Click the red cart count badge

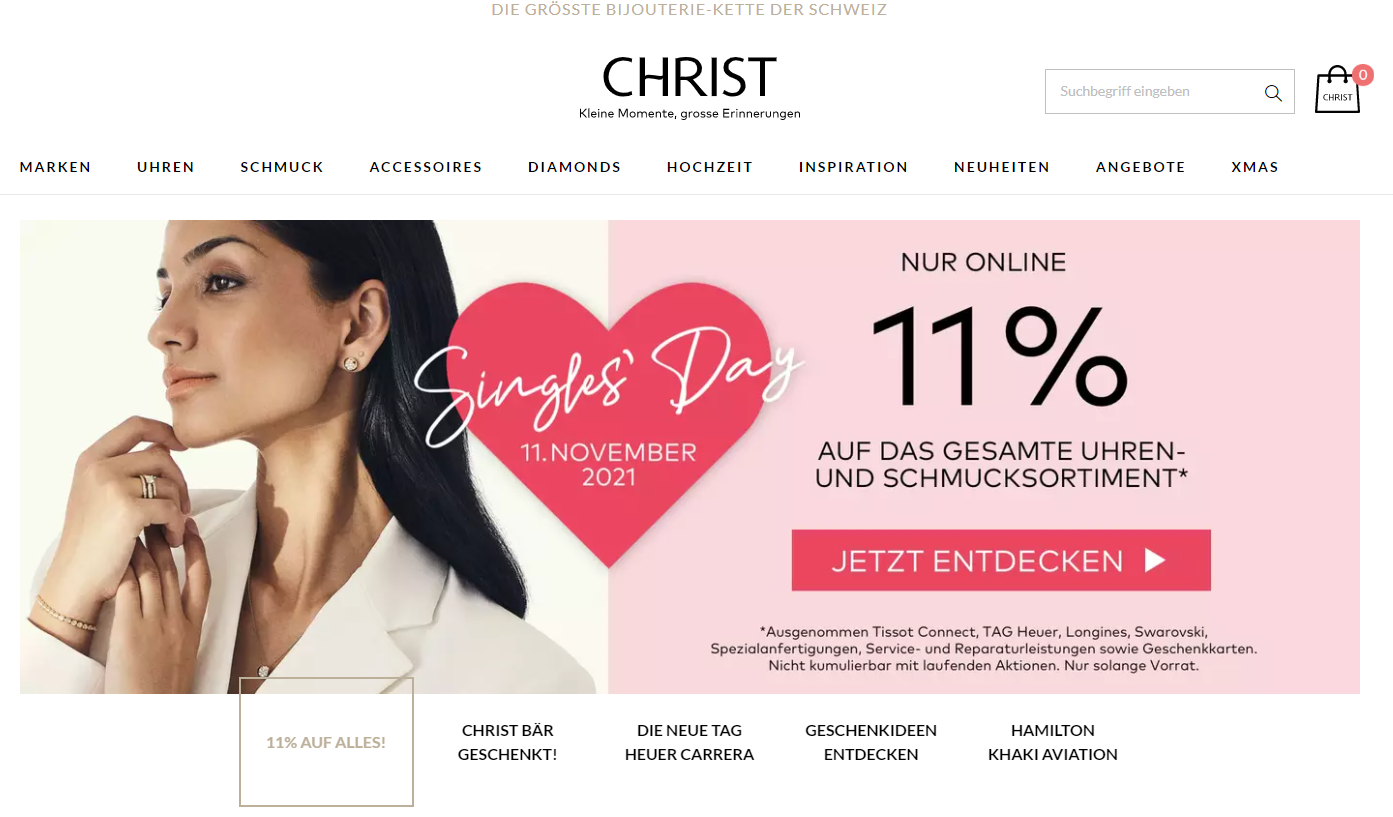(x=1362, y=74)
